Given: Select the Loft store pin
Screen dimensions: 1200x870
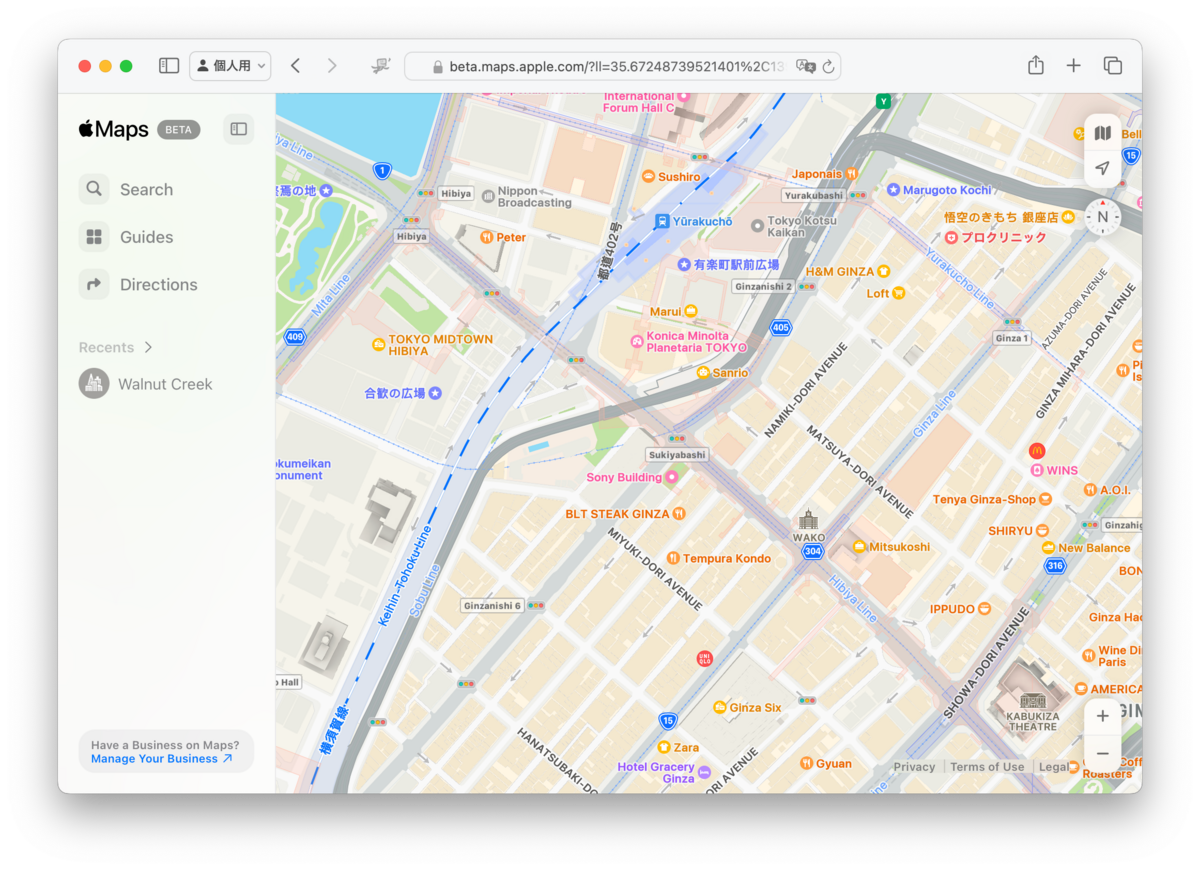Looking at the screenshot, I should click(899, 293).
